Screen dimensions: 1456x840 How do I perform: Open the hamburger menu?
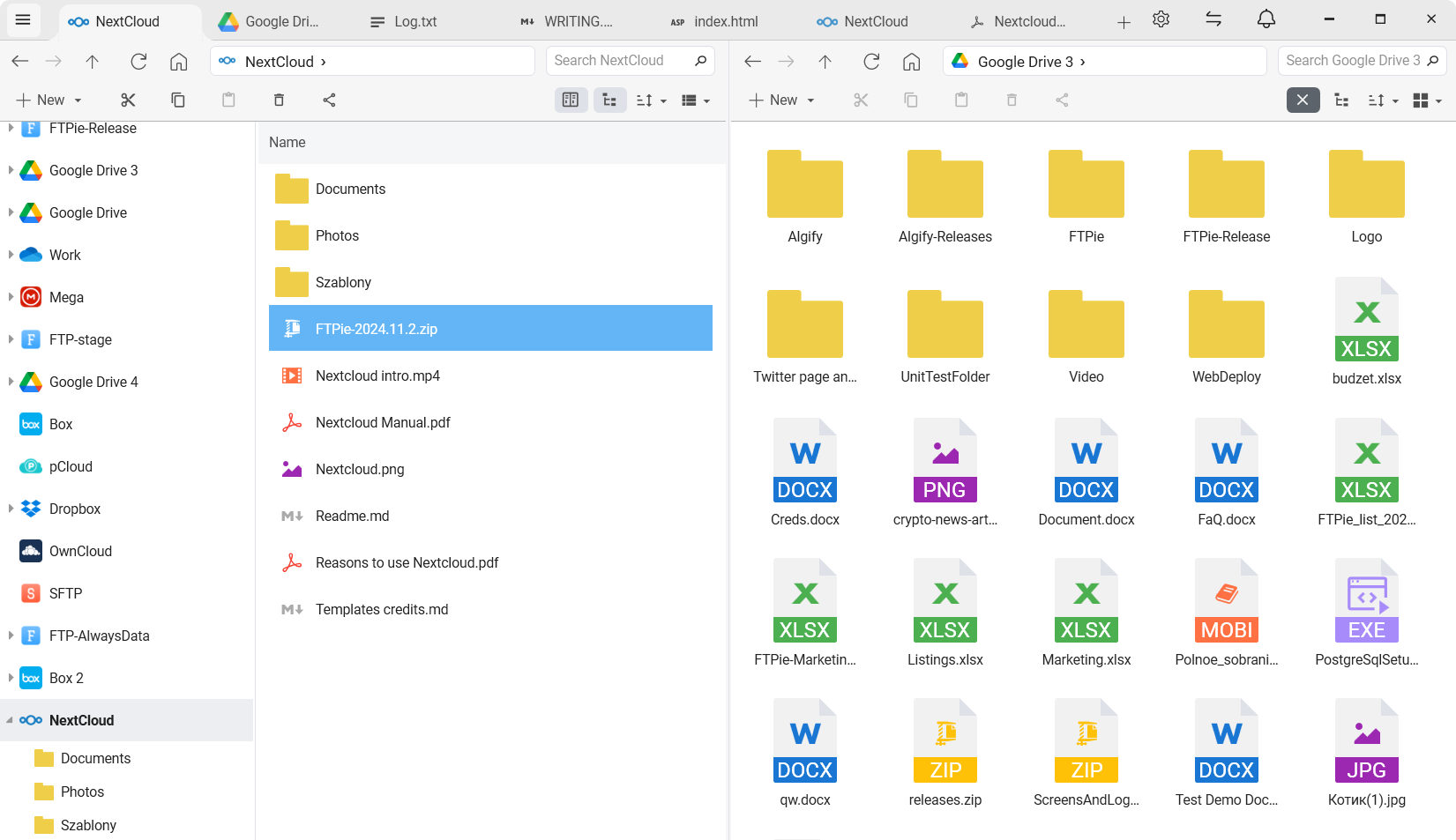[23, 19]
